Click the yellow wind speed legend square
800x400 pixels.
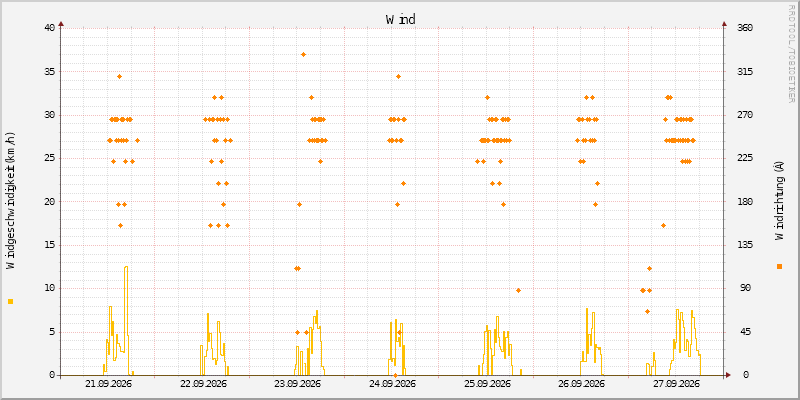tap(10, 302)
